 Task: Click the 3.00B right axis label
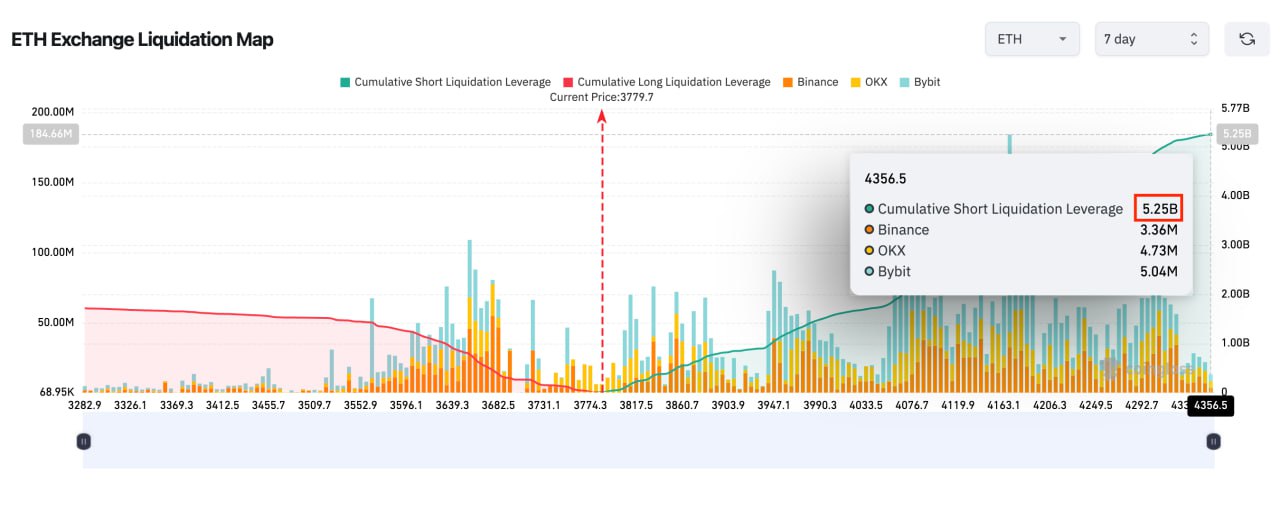tap(1236, 244)
